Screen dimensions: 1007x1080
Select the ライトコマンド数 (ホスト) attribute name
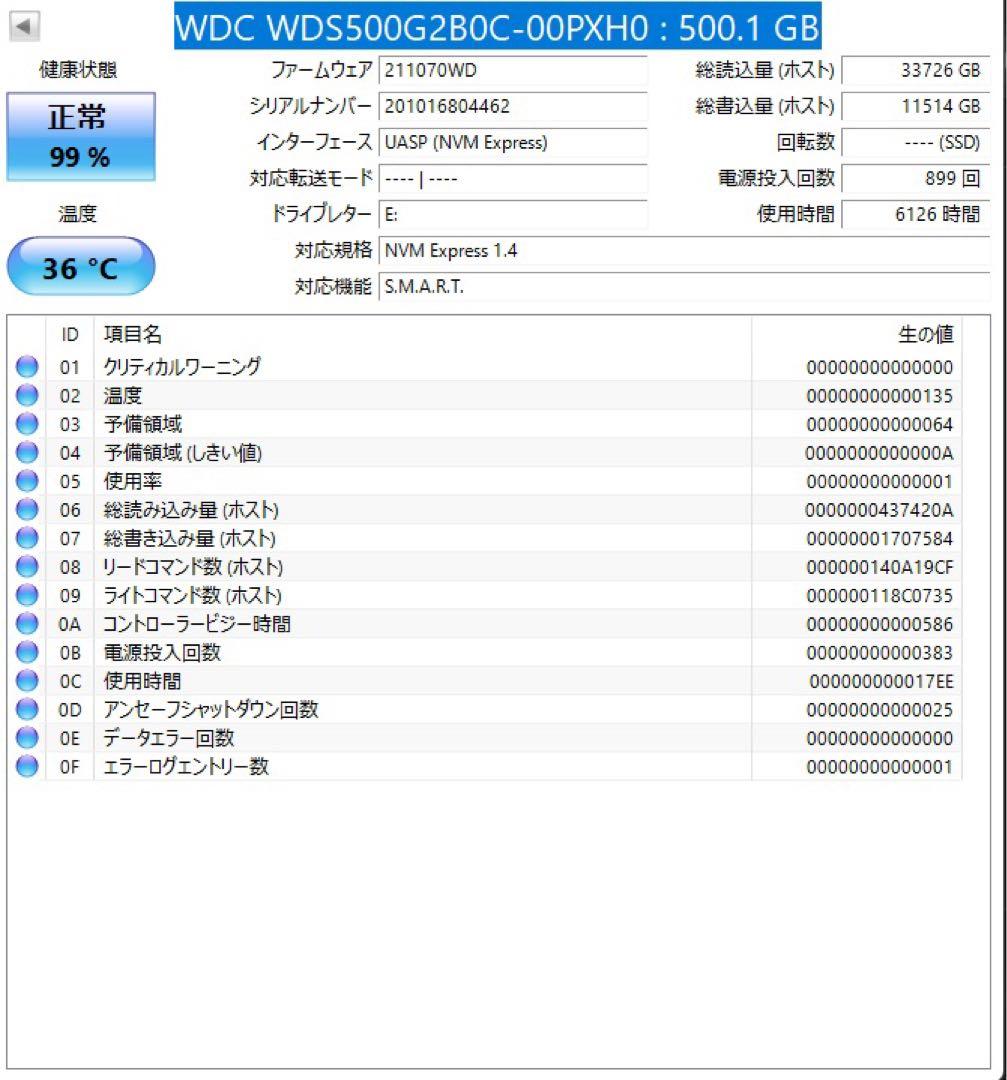[192, 595]
